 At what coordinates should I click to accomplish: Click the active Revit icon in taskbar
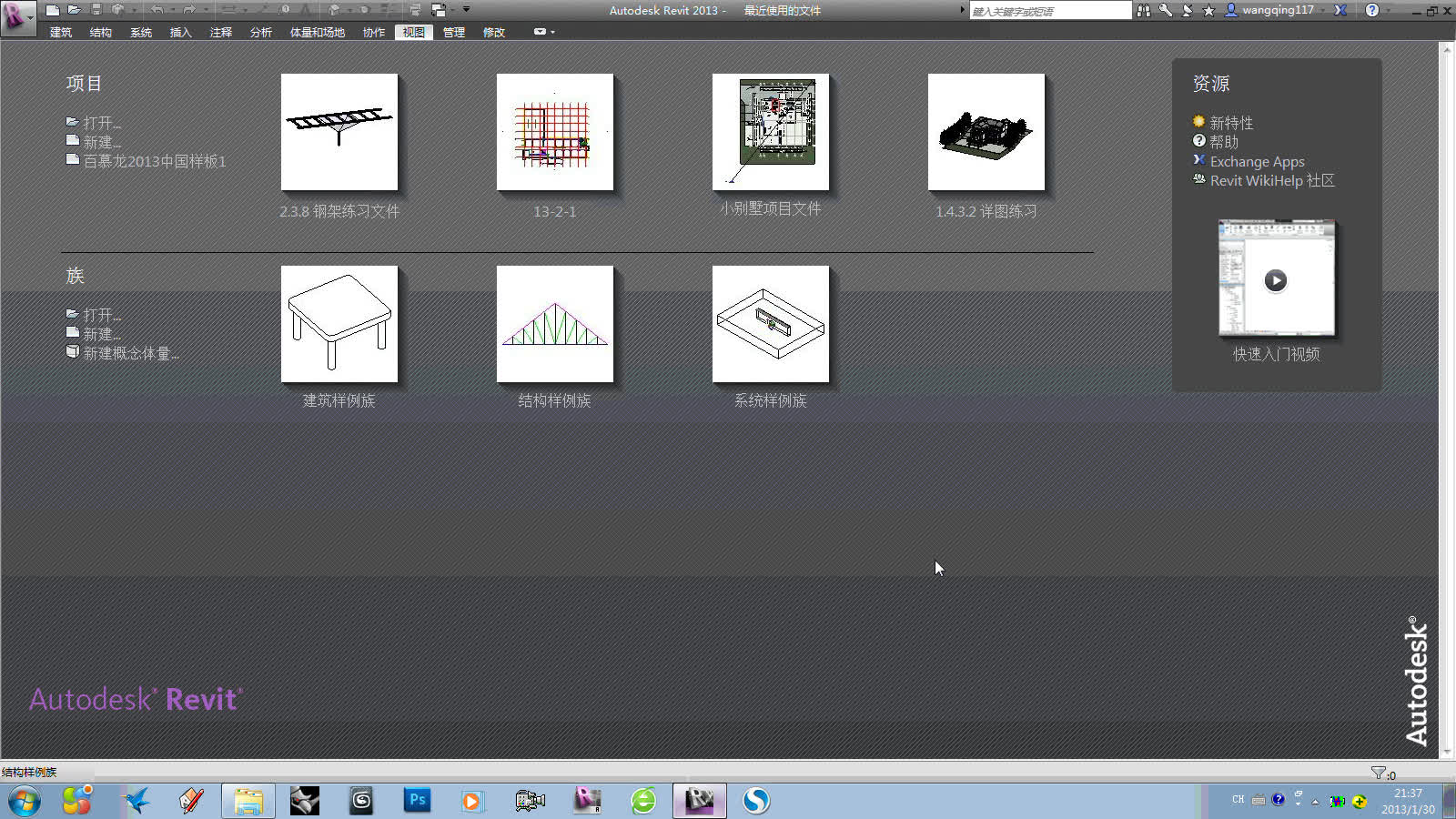click(x=700, y=801)
